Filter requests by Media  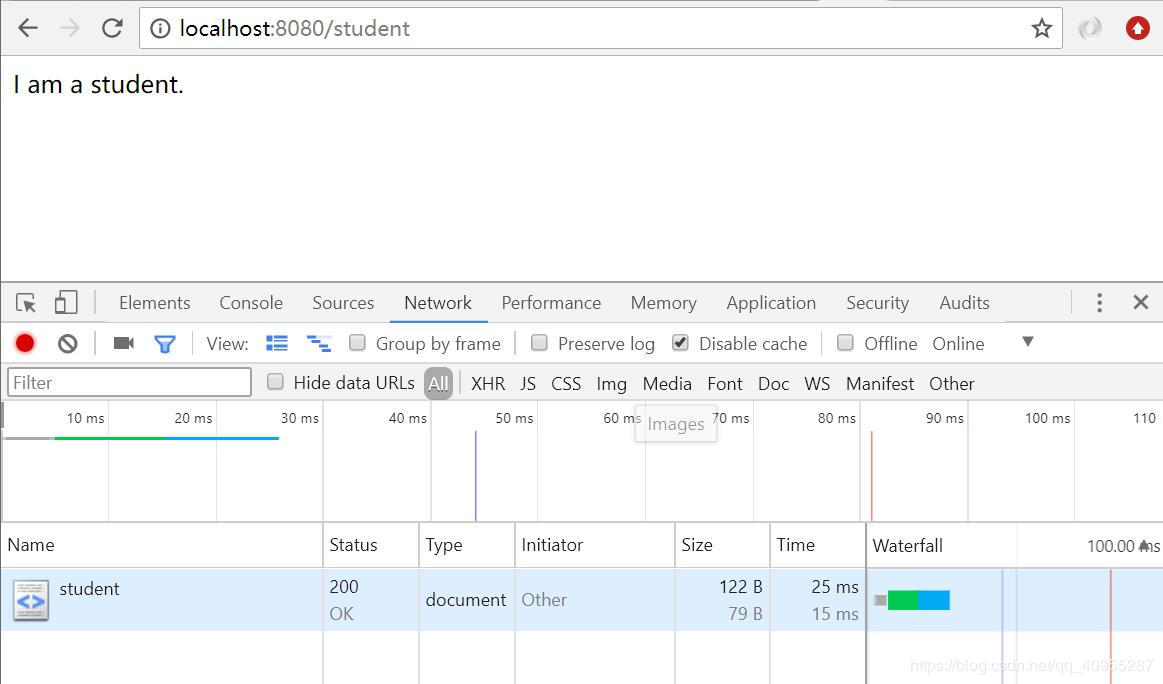pyautogui.click(x=667, y=384)
